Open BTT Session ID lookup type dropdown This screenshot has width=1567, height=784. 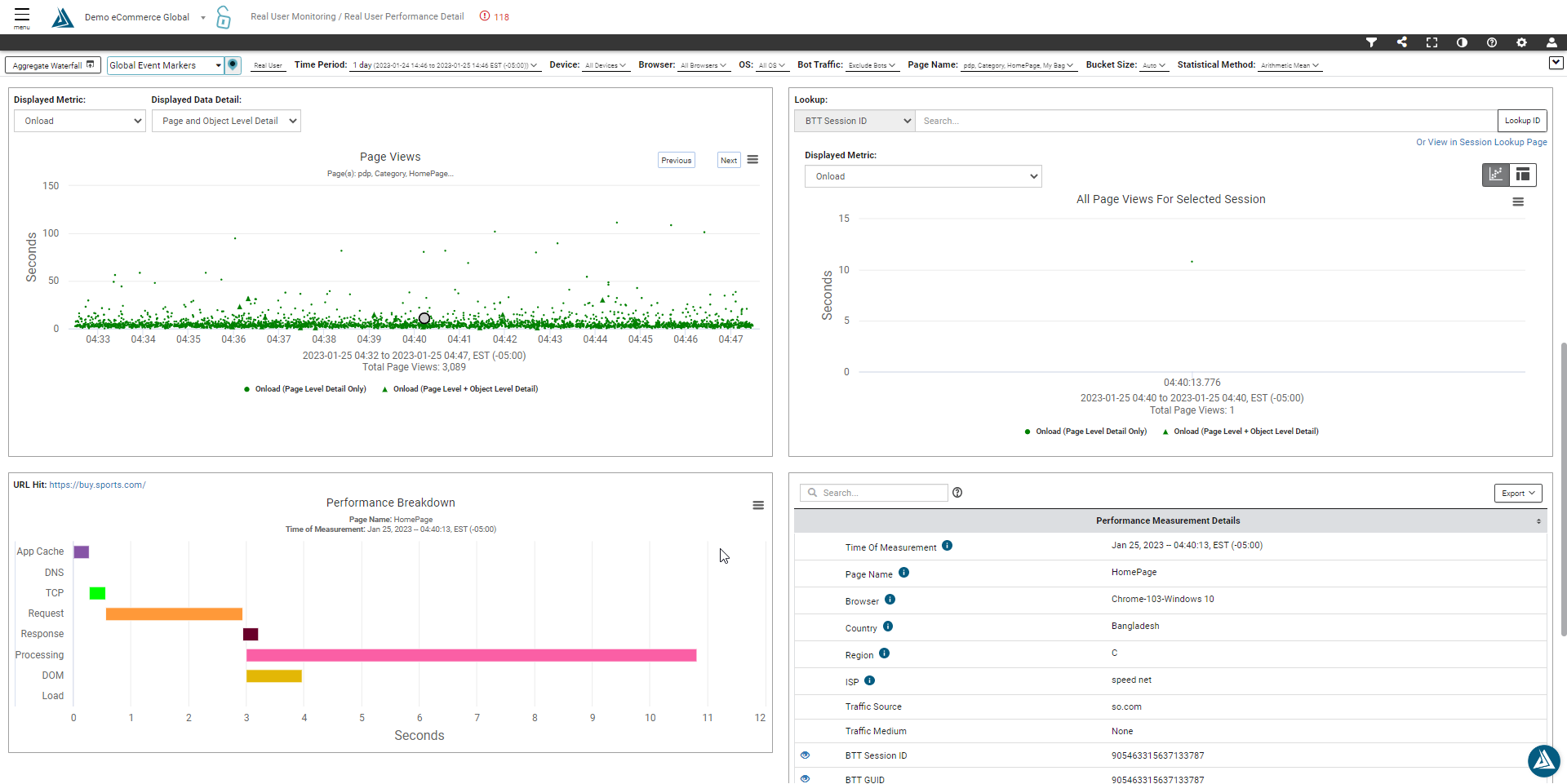pos(855,121)
